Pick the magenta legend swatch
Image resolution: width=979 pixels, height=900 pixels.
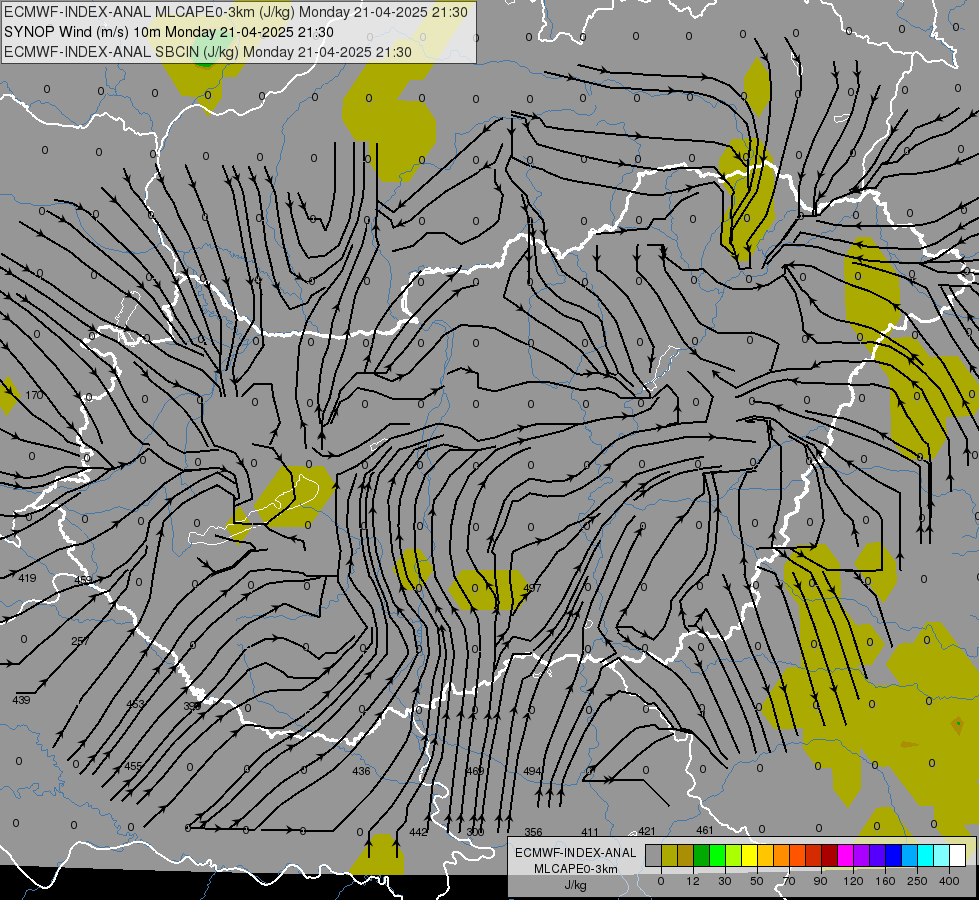pyautogui.click(x=845, y=855)
